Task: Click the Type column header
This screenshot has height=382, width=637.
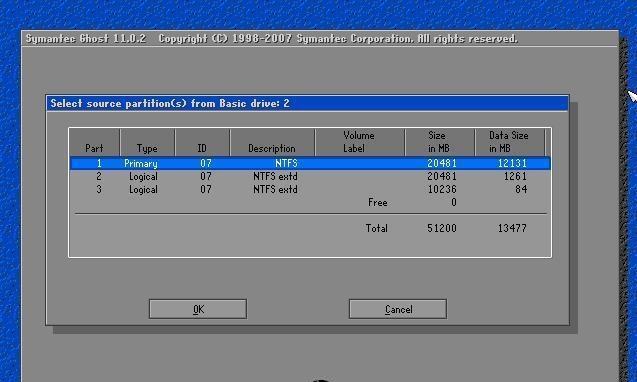Action: pos(147,142)
